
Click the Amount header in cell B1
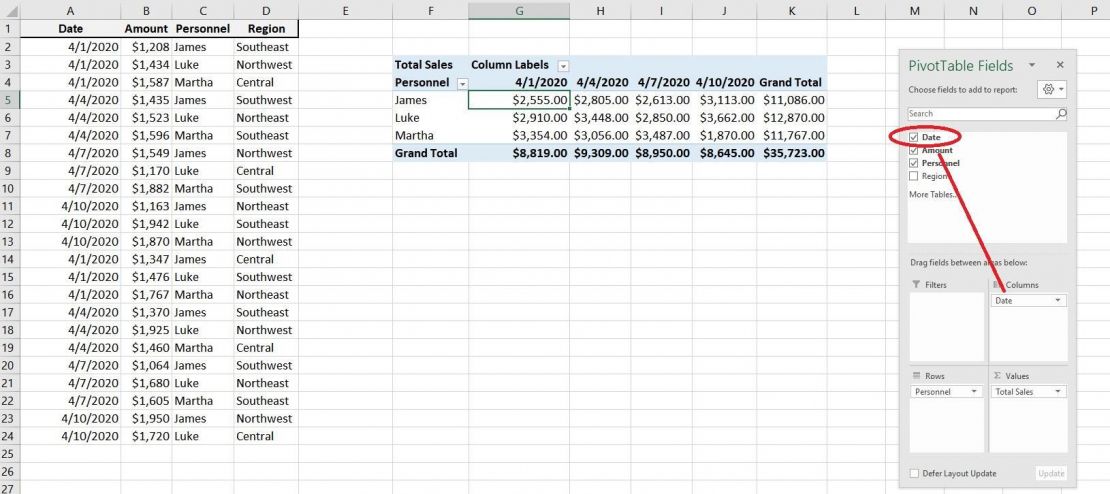[146, 29]
